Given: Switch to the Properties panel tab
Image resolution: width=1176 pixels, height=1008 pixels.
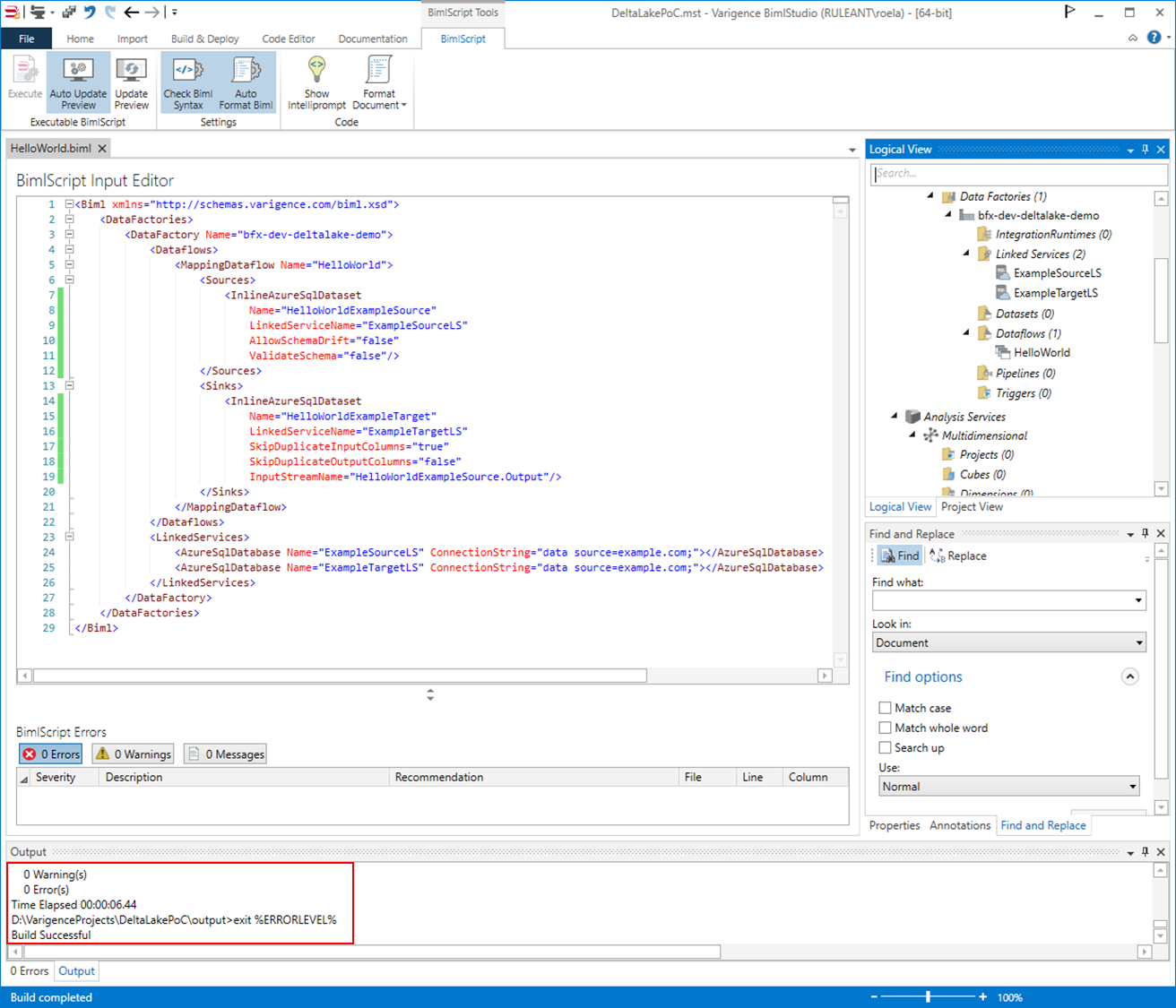Looking at the screenshot, I should click(x=895, y=825).
